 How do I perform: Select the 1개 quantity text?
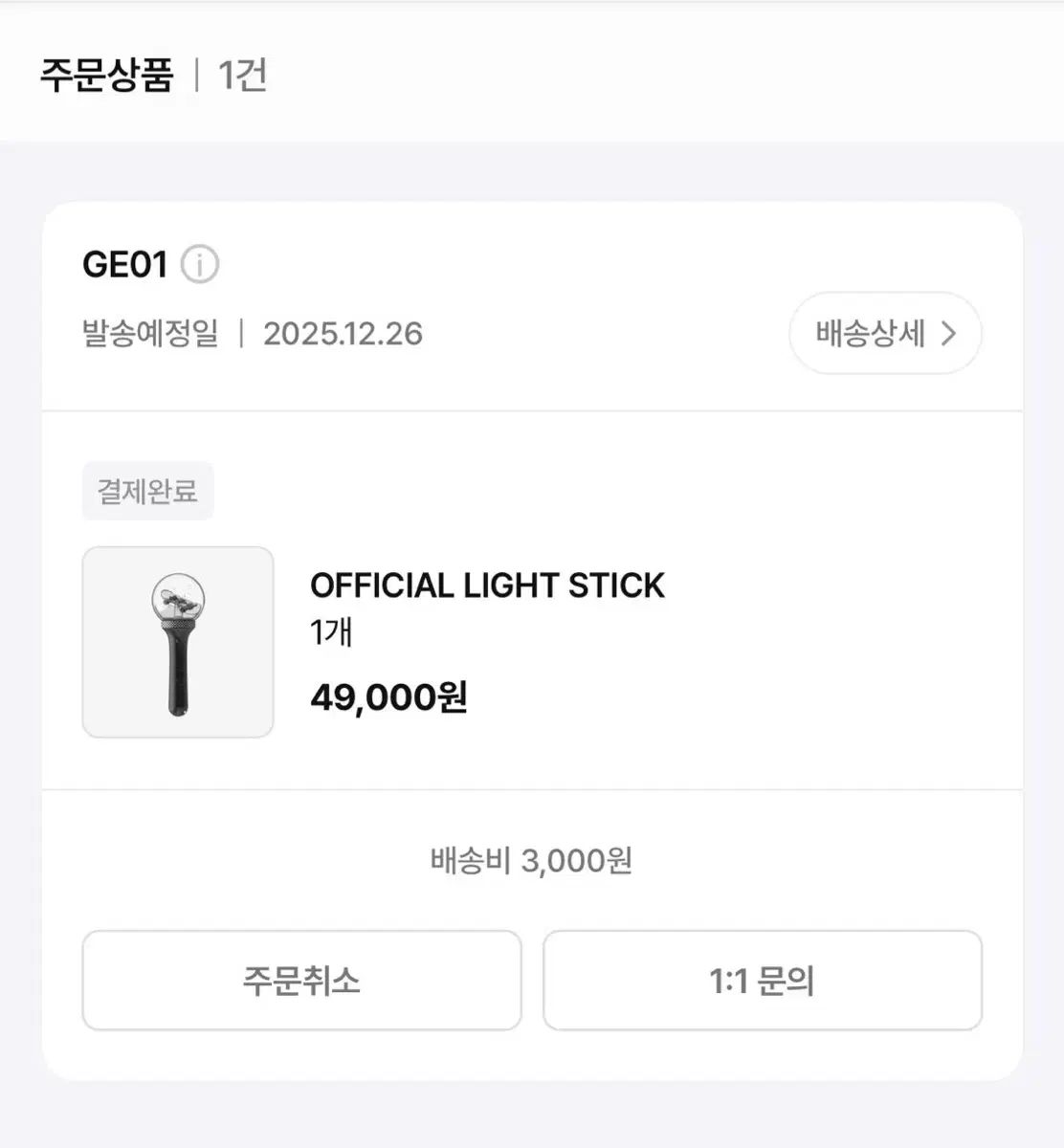331,632
